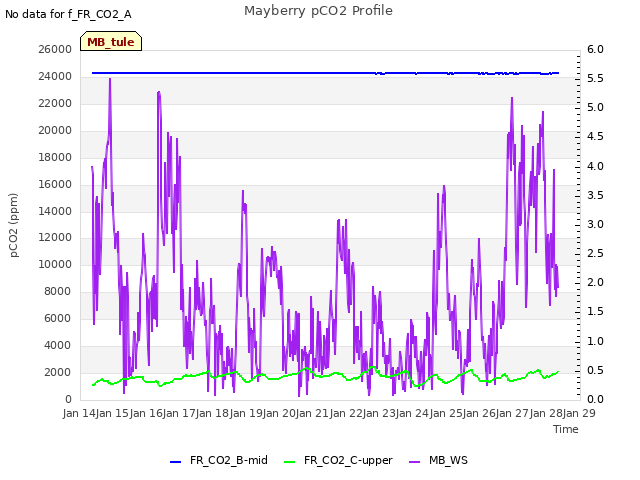Screen dimensions: 640x480
Task: Click the Mayberry pCO2 Profile title
Action: (318, 11)
